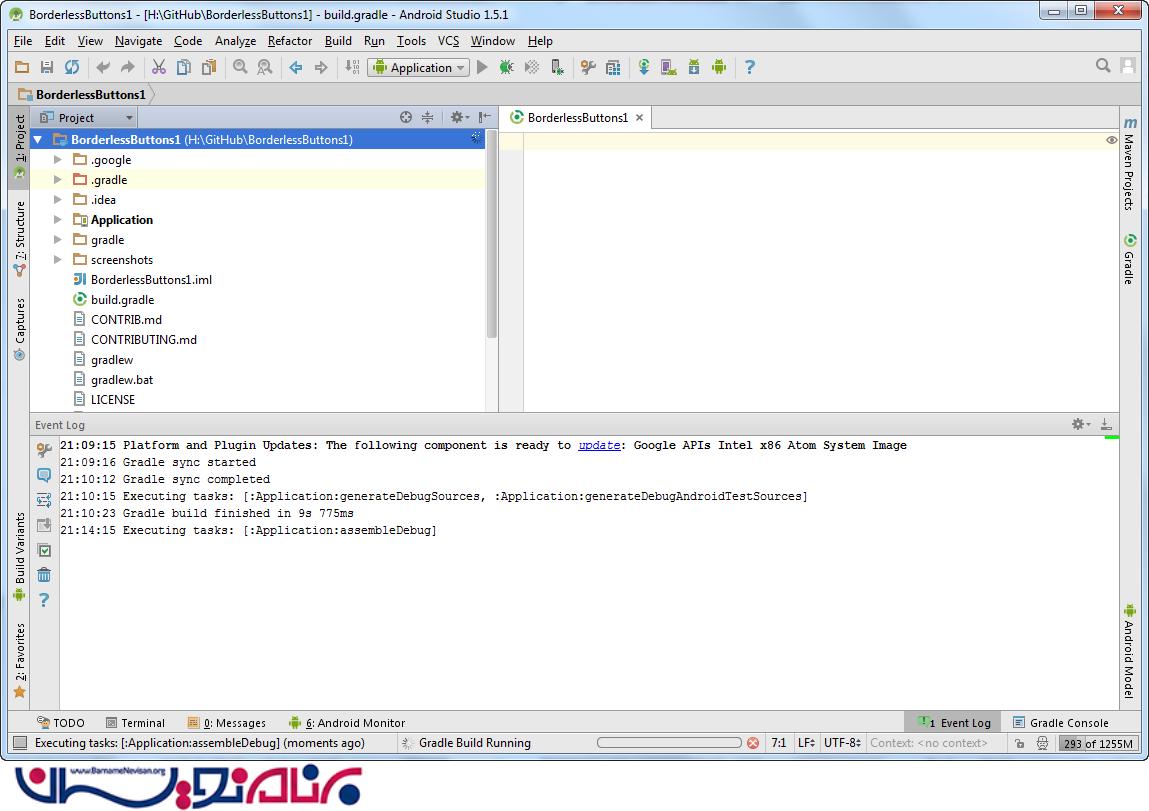Cancel Gradle build with red stop icon
The height and width of the screenshot is (811, 1149).
(x=753, y=743)
